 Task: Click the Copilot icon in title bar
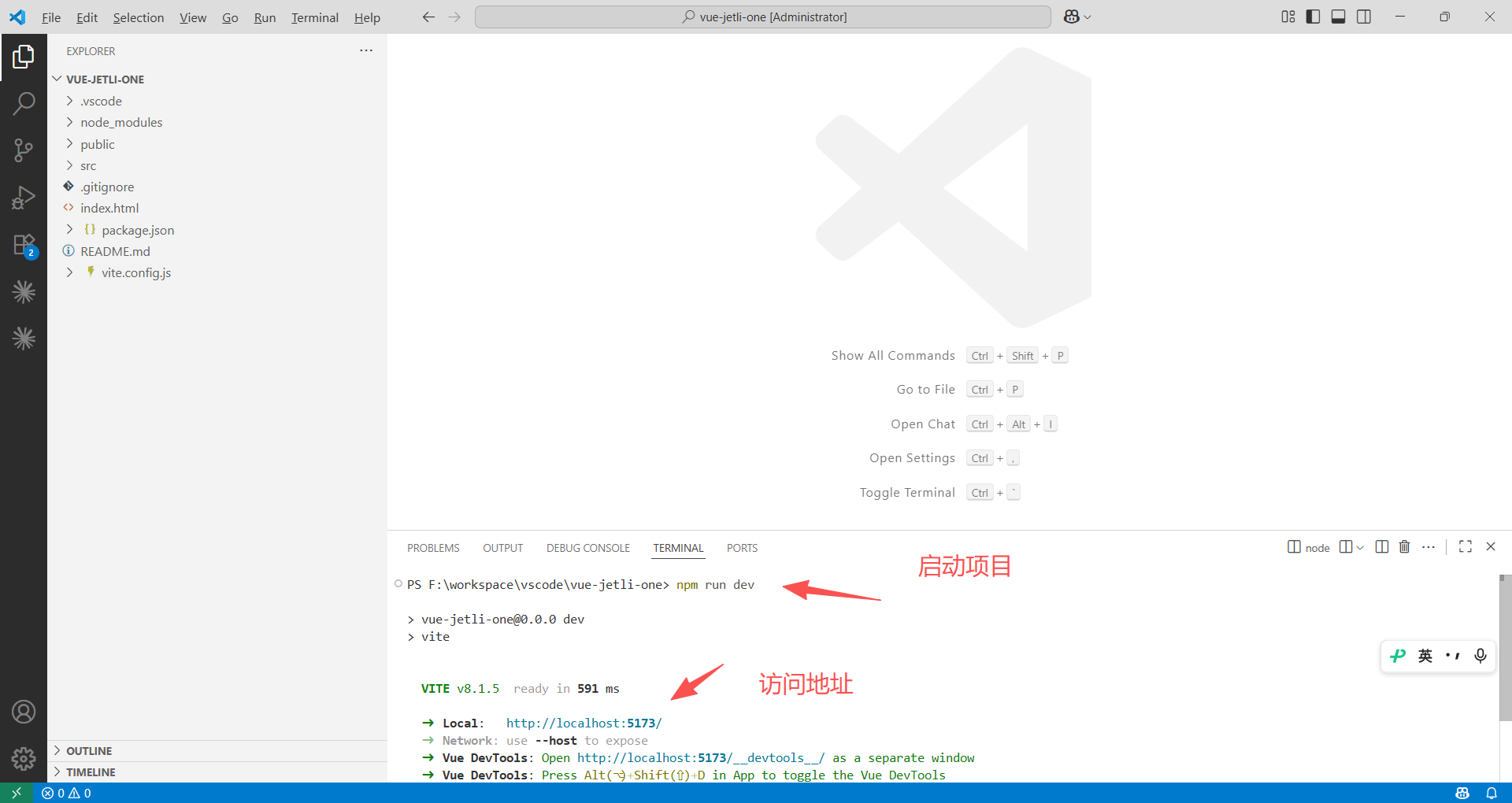1071,17
